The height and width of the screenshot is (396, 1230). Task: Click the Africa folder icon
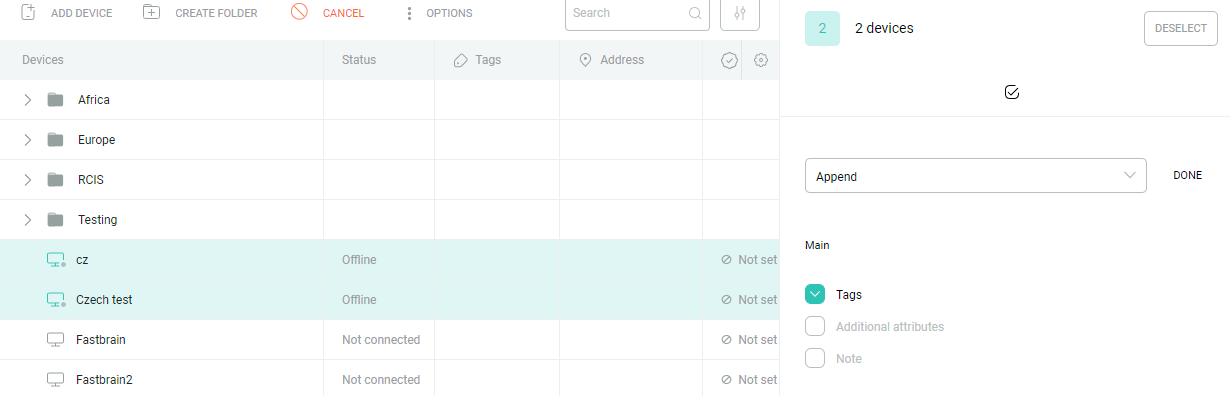(56, 100)
